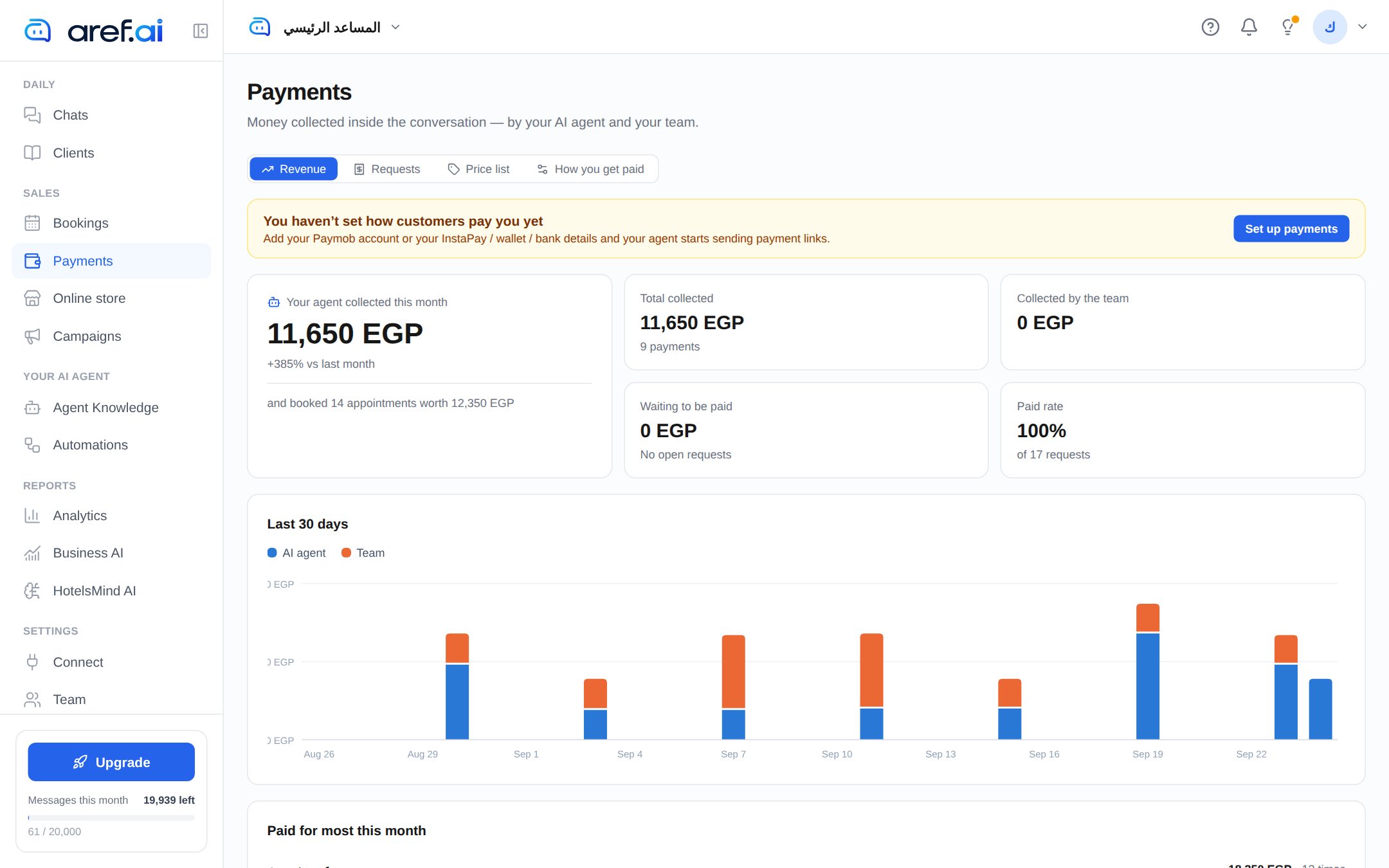Go to Automations
The image size is (1389, 868).
(111, 445)
